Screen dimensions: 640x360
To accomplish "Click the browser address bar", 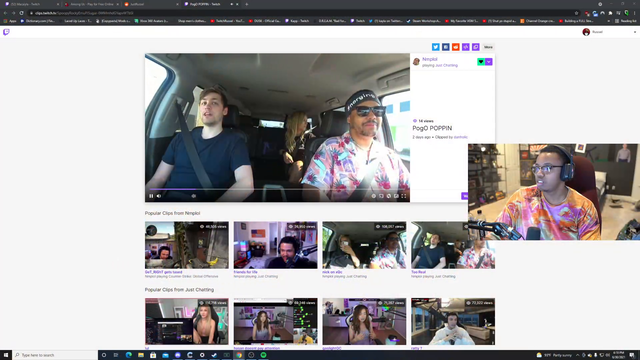I will click(x=302, y=13).
